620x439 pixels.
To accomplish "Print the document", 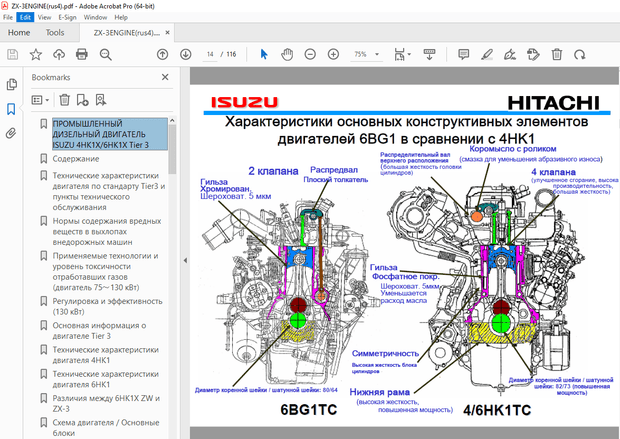I will click(82, 54).
